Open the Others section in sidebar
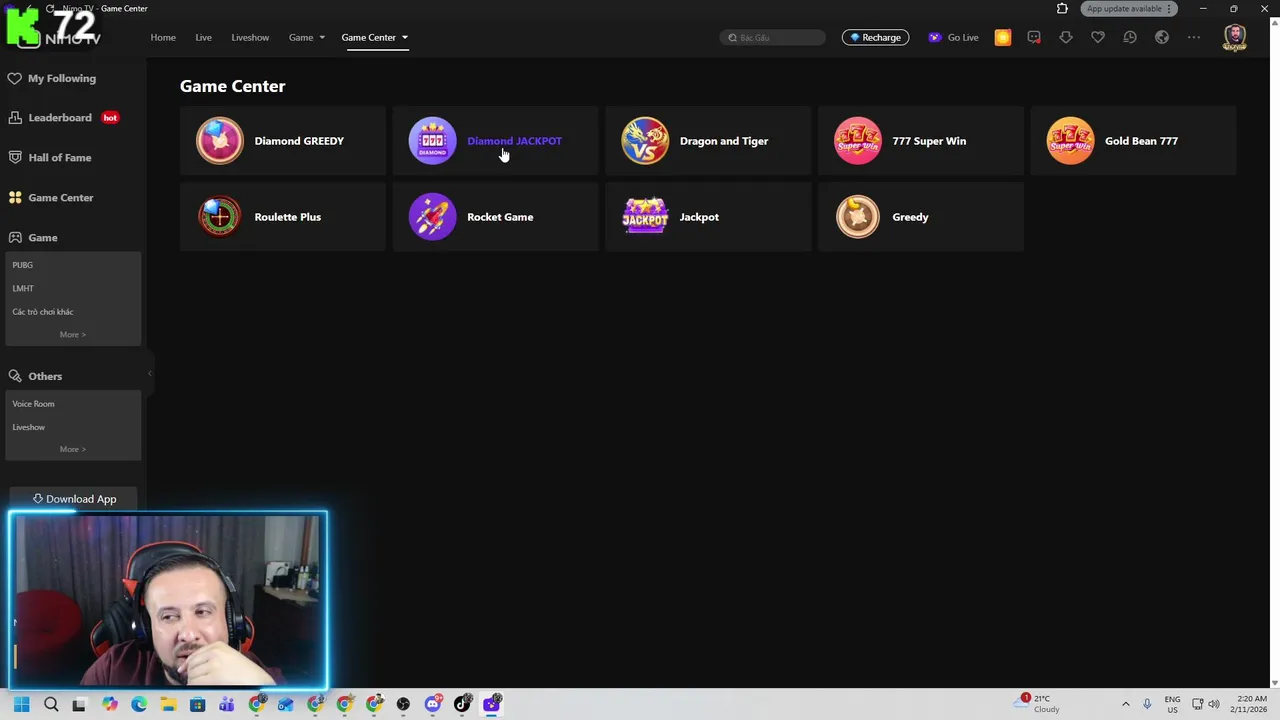The width and height of the screenshot is (1280, 720). [35, 376]
